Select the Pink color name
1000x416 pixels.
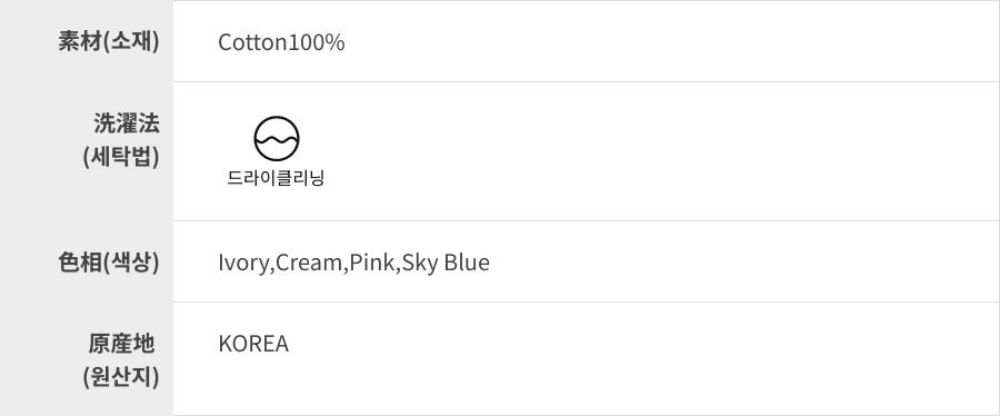point(374,264)
